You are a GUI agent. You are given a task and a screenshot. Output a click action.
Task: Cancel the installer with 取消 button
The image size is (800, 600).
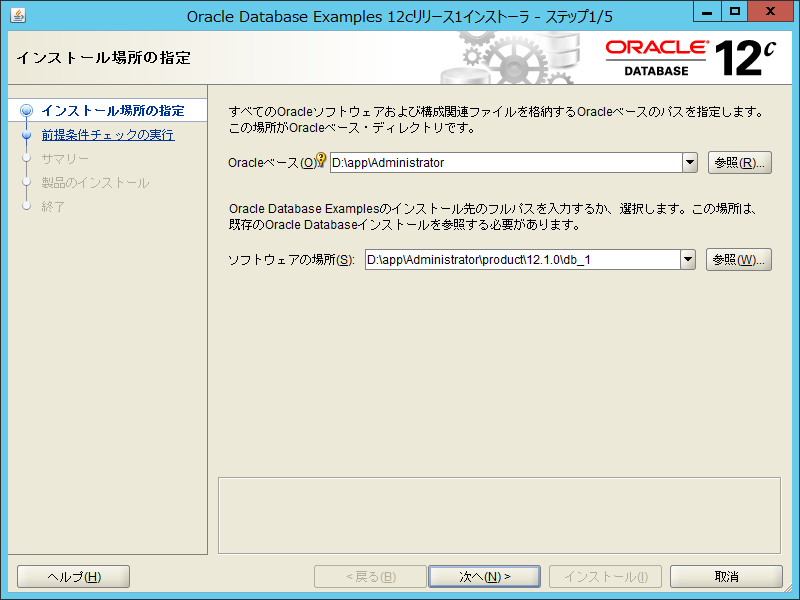point(726,577)
